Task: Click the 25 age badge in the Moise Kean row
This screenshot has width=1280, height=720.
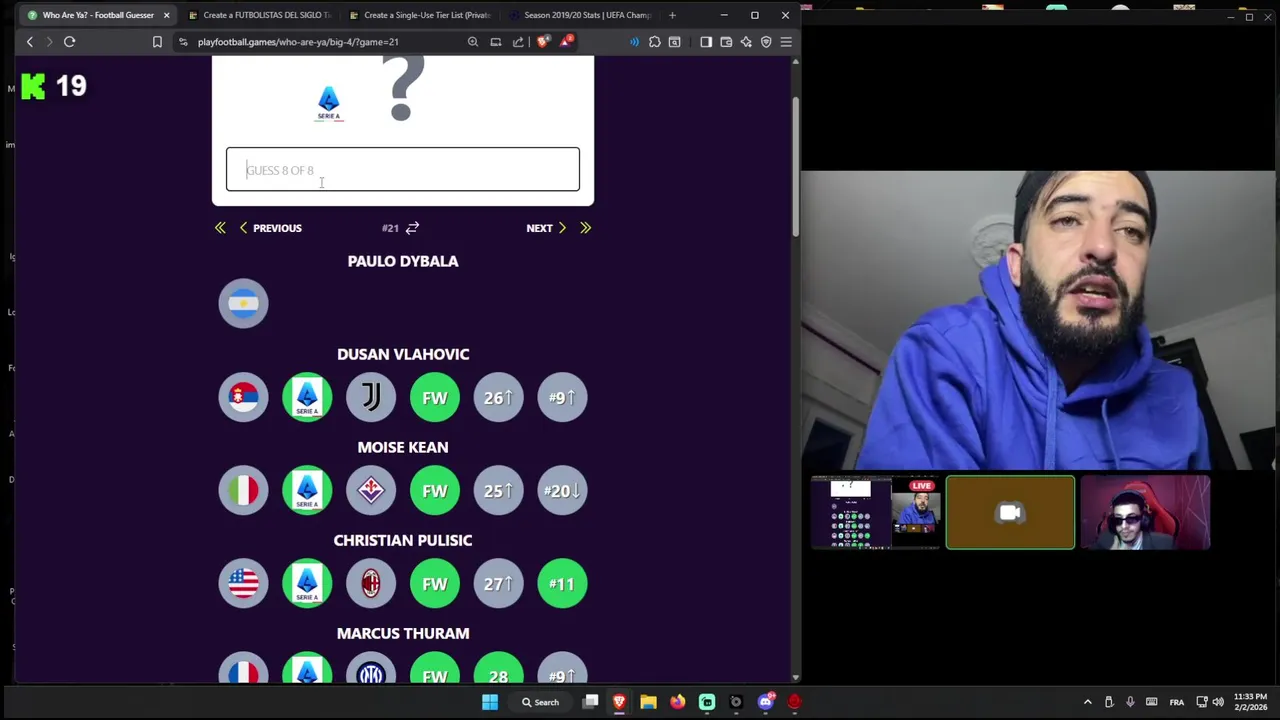Action: coord(498,490)
